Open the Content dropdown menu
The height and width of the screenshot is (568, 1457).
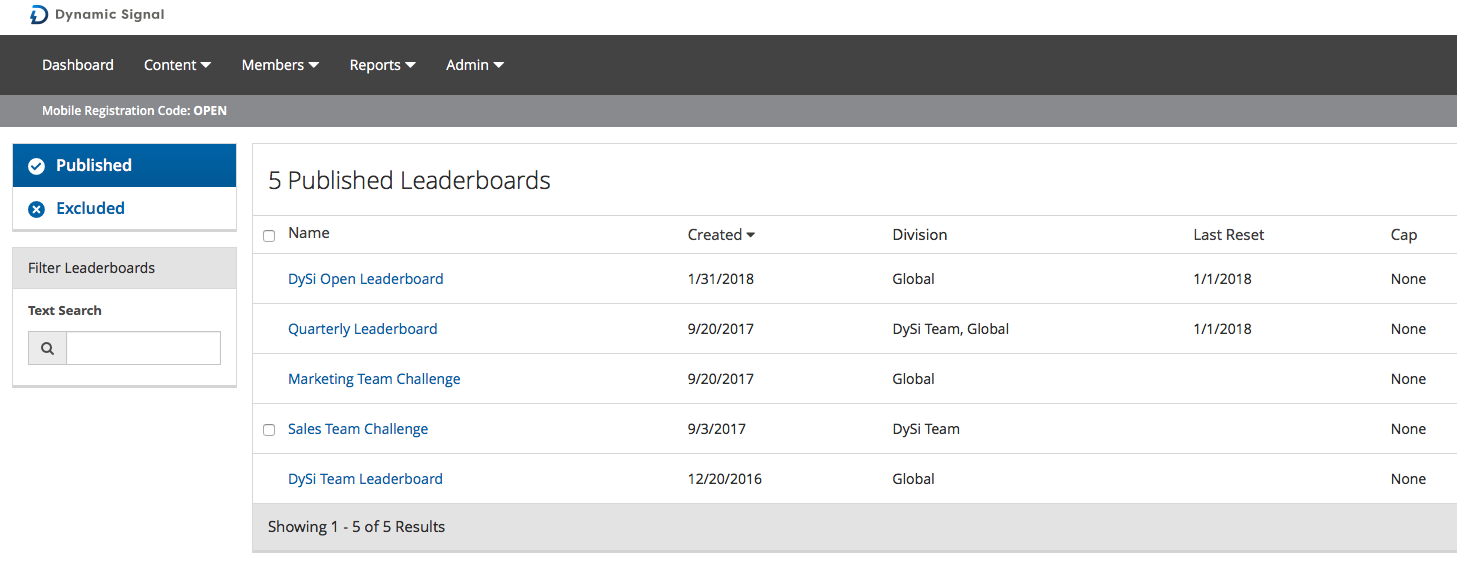177,65
